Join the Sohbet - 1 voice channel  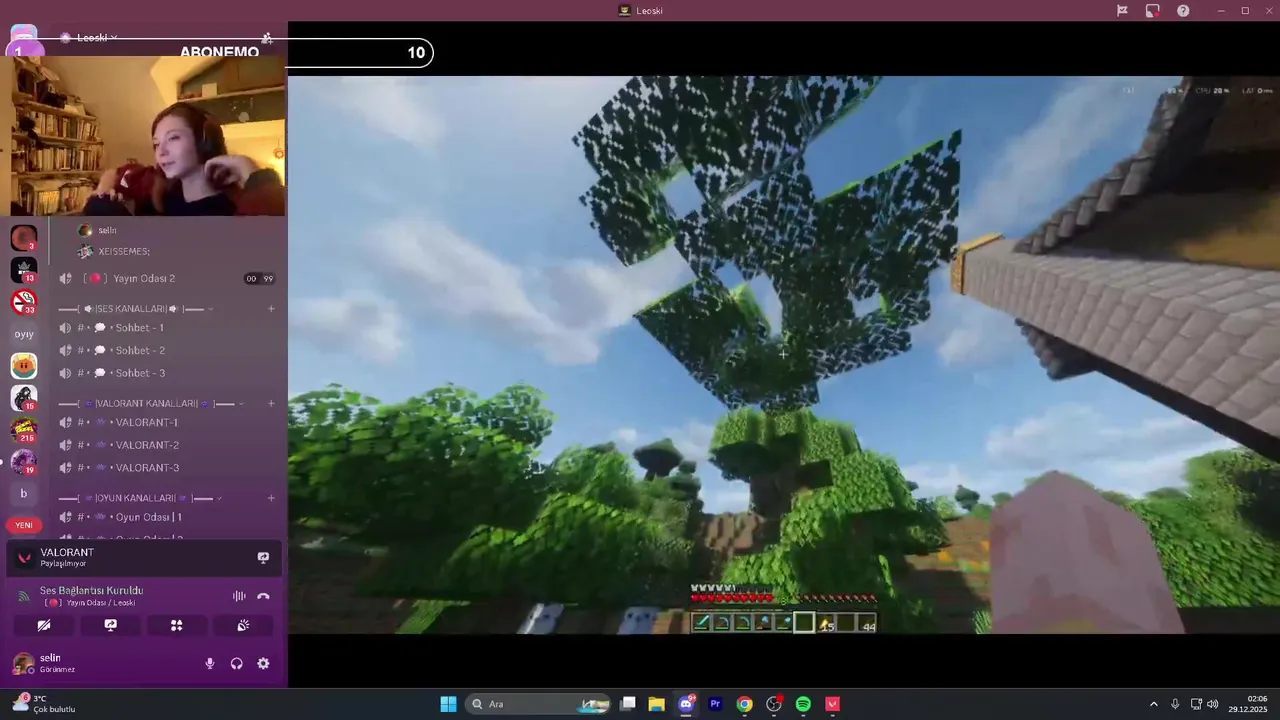click(x=166, y=328)
